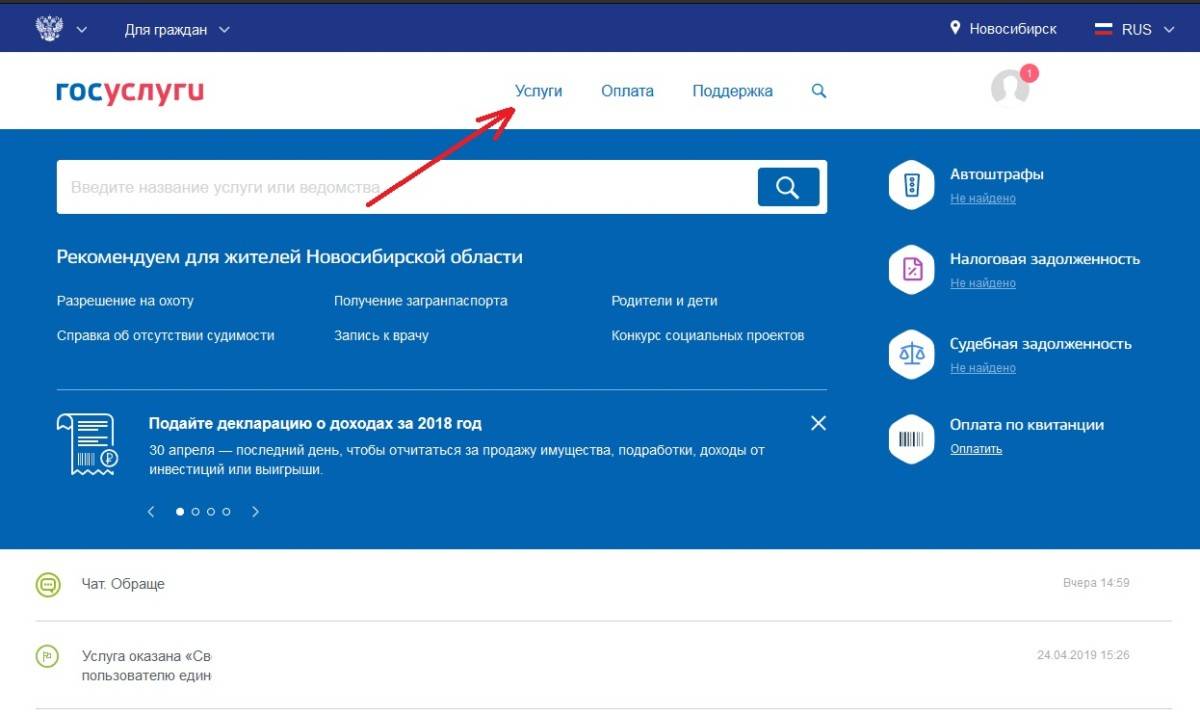Select the last carousel dot indicator
This screenshot has width=1200, height=715.
coord(227,511)
